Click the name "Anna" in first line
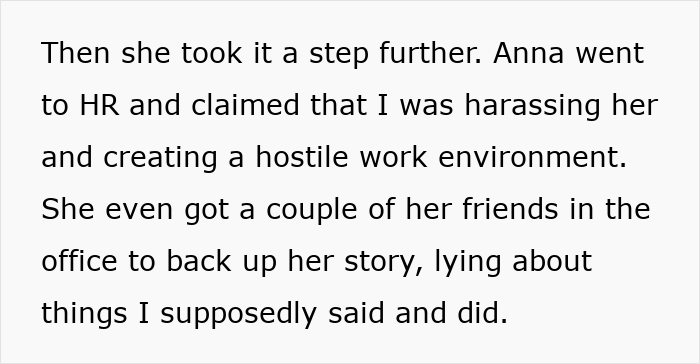 pos(529,53)
